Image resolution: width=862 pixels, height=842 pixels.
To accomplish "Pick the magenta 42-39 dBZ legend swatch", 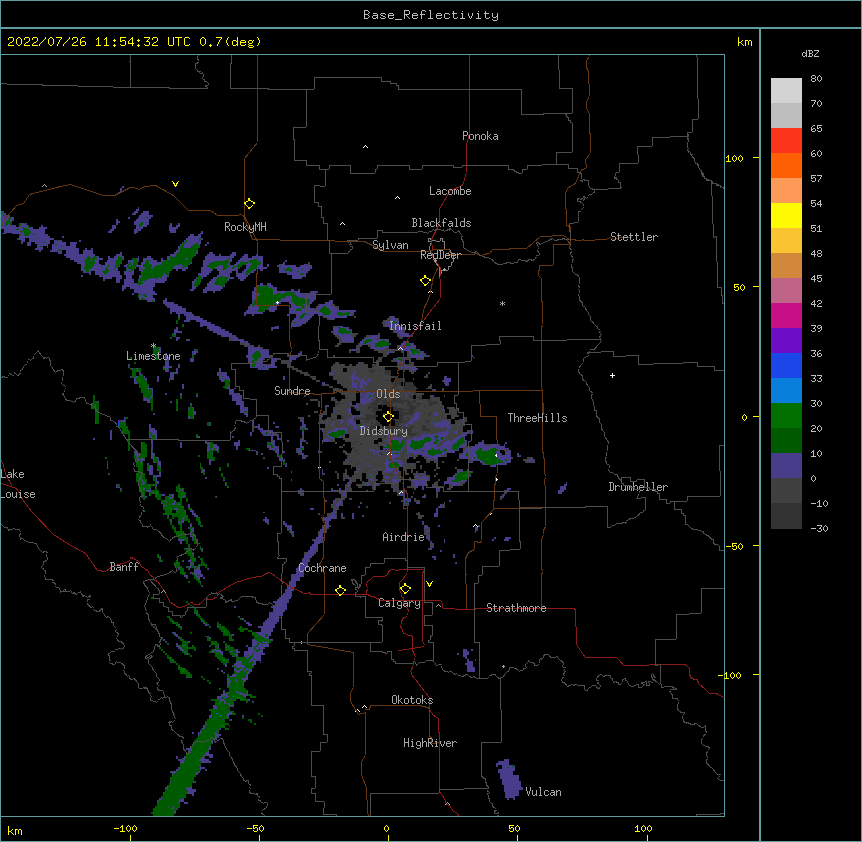I will click(786, 316).
